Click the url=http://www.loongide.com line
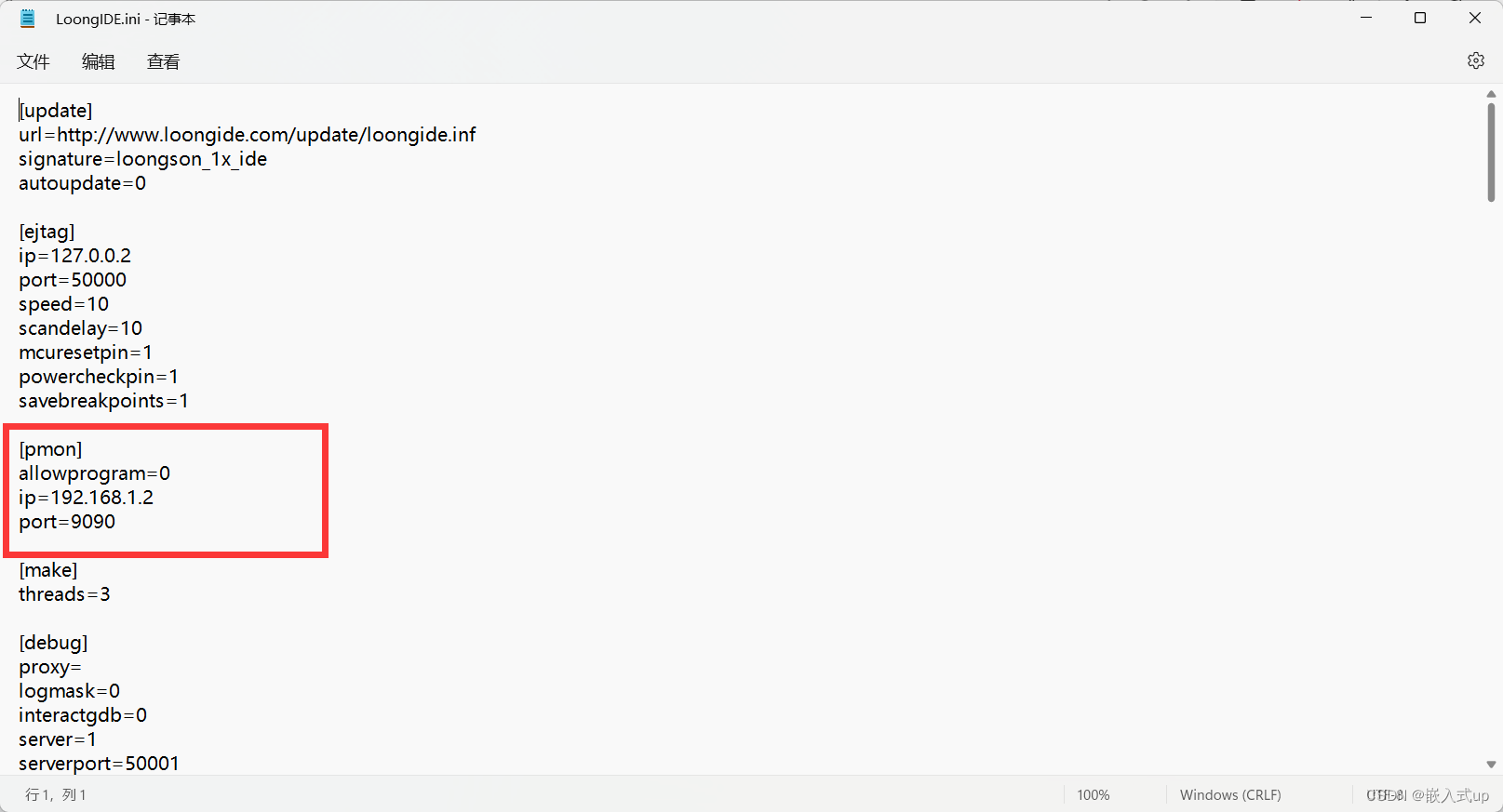Image resolution: width=1503 pixels, height=812 pixels. coord(248,135)
